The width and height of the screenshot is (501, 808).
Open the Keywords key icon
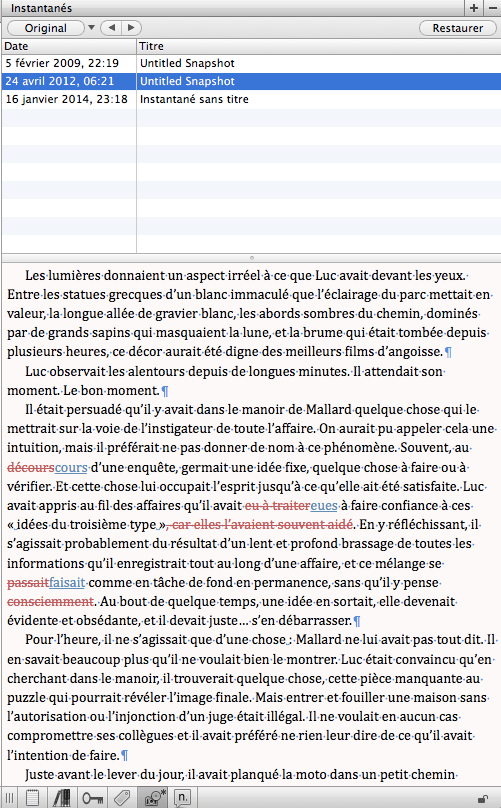pyautogui.click(x=92, y=798)
